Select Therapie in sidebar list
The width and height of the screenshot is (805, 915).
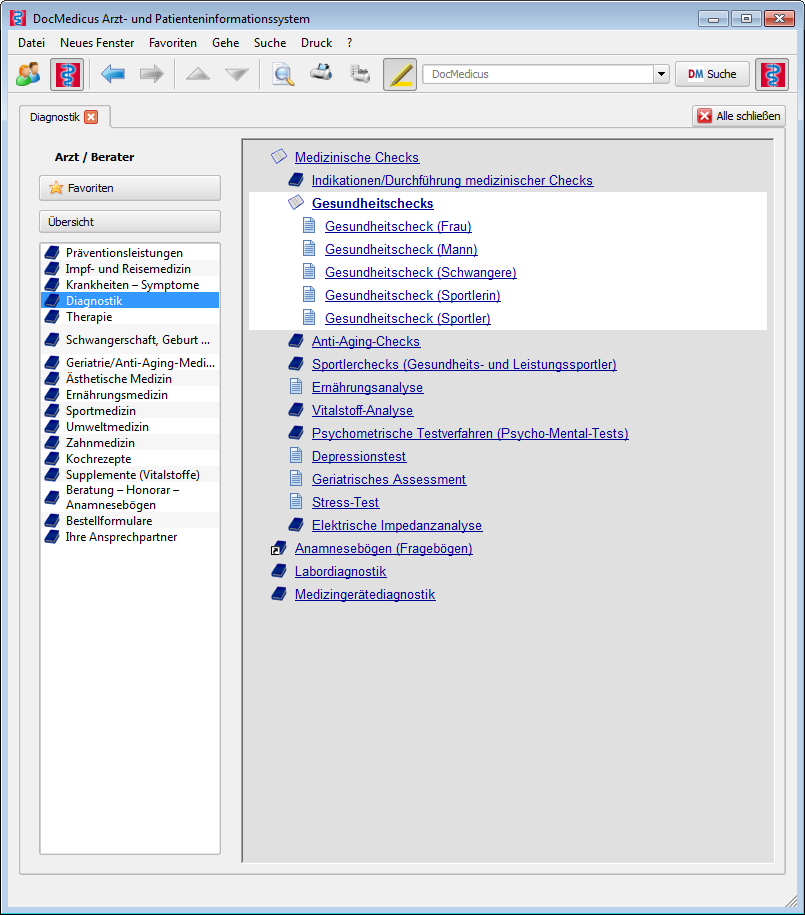point(130,317)
